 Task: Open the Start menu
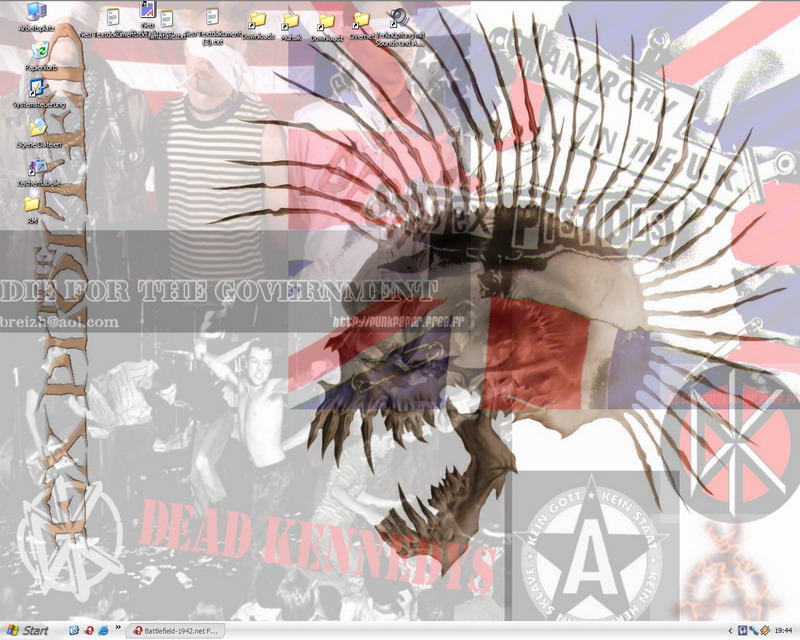click(28, 631)
